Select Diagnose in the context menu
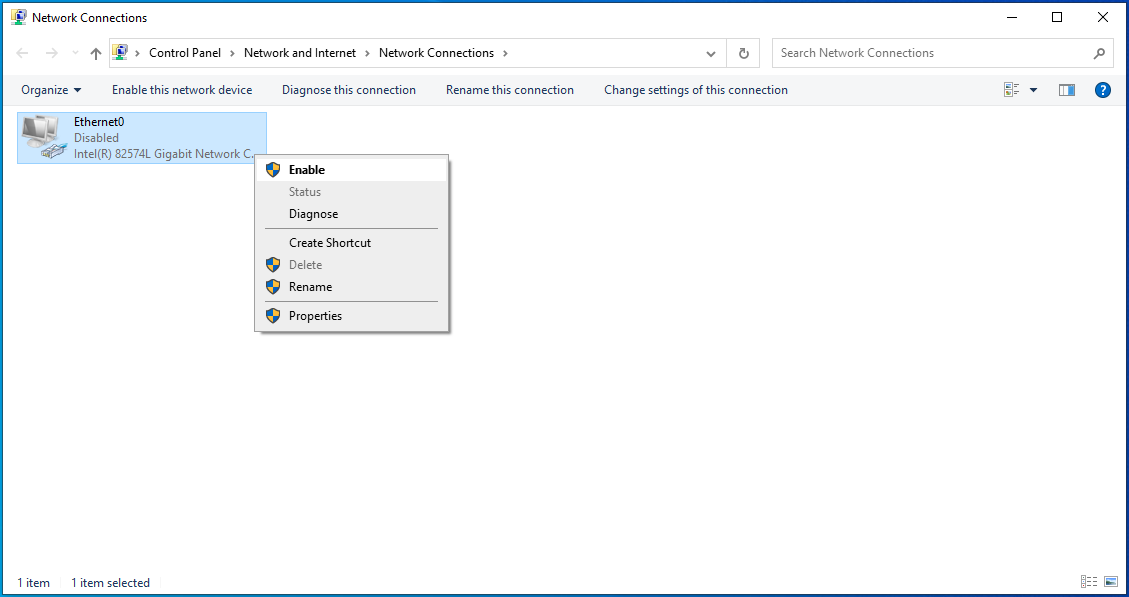The height and width of the screenshot is (597, 1129). click(x=313, y=214)
